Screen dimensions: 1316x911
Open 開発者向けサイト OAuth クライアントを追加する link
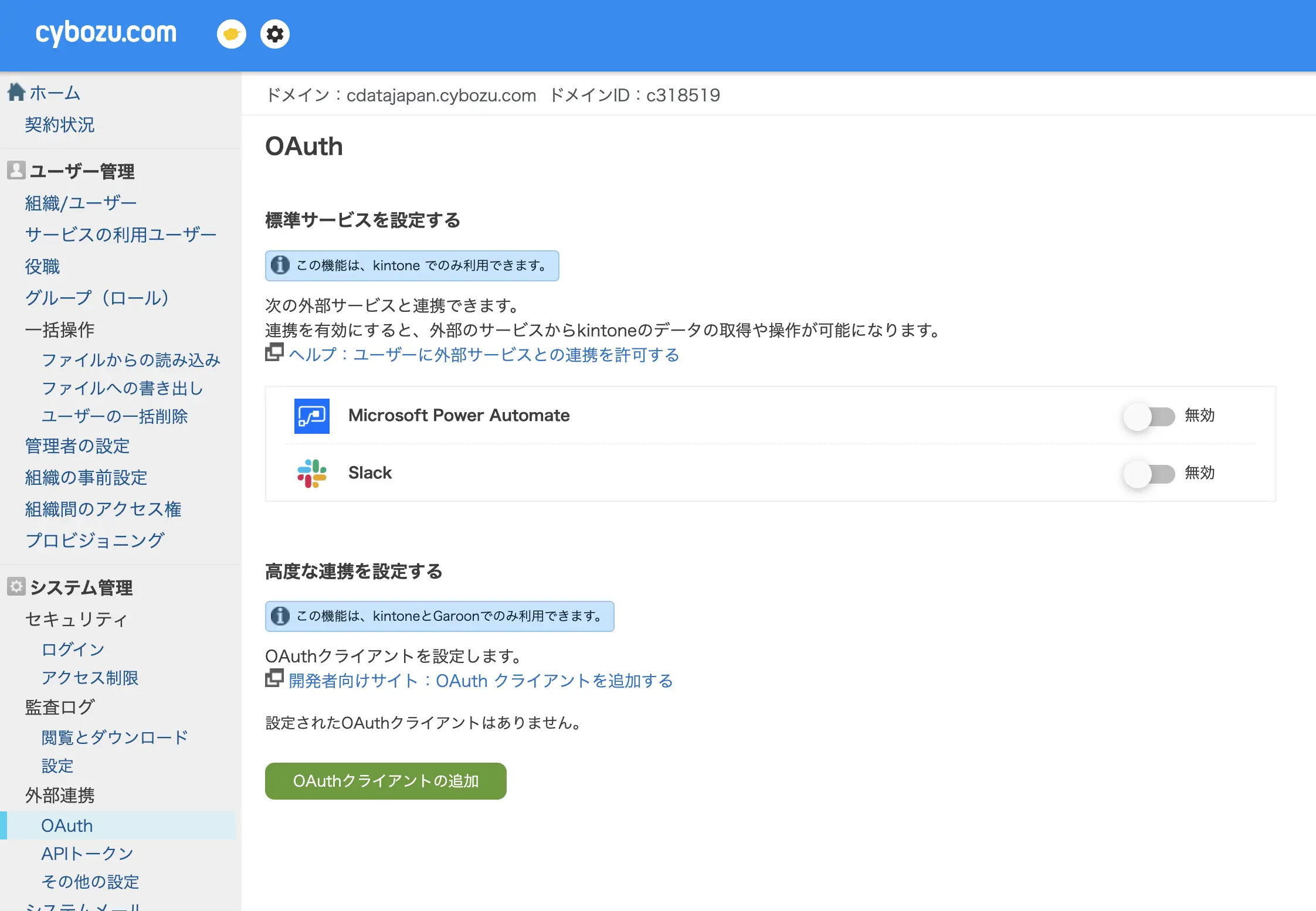tap(481, 681)
